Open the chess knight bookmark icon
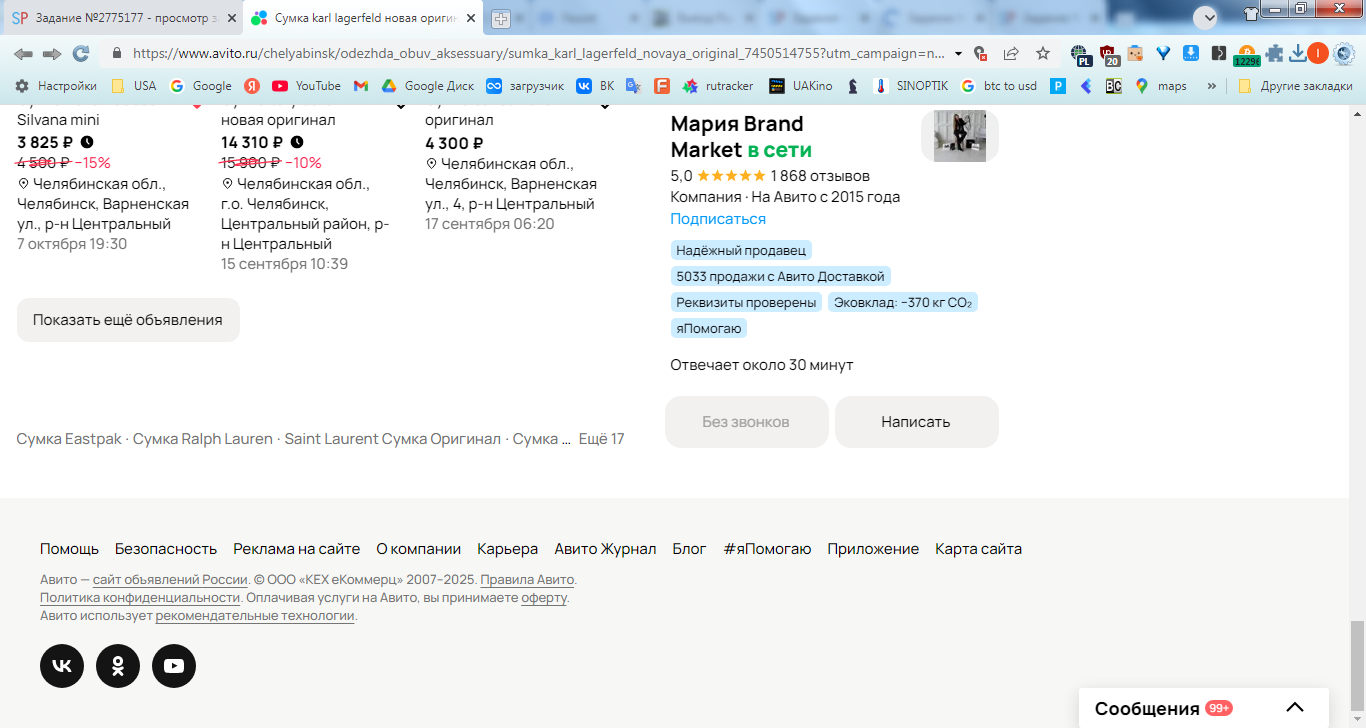Image resolution: width=1366 pixels, height=728 pixels. pos(853,86)
